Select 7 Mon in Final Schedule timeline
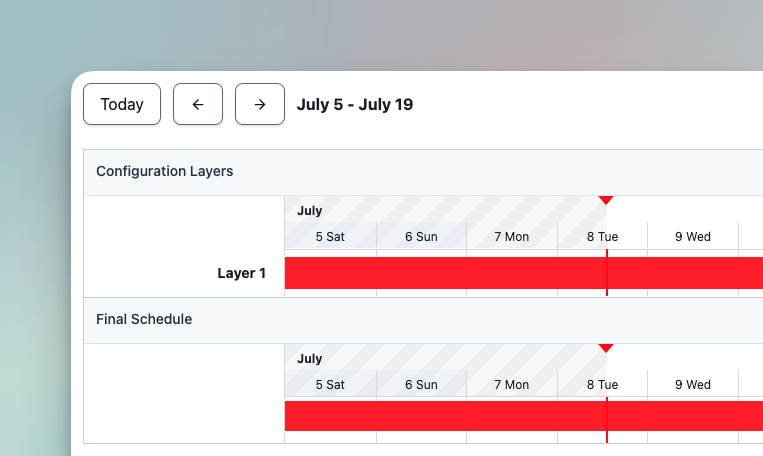Screen dimensions: 763x456 [x=512, y=385]
